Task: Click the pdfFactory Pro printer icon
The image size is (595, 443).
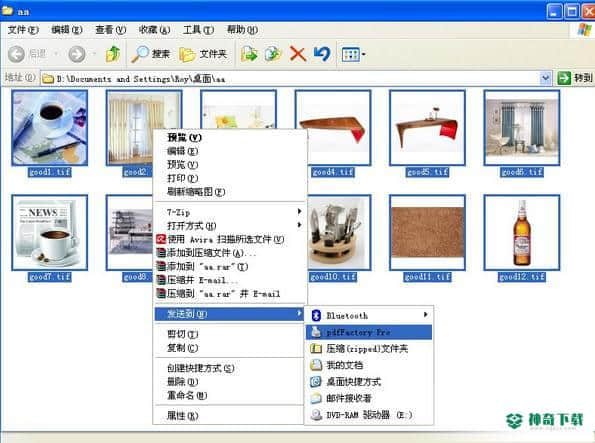Action: pos(316,332)
